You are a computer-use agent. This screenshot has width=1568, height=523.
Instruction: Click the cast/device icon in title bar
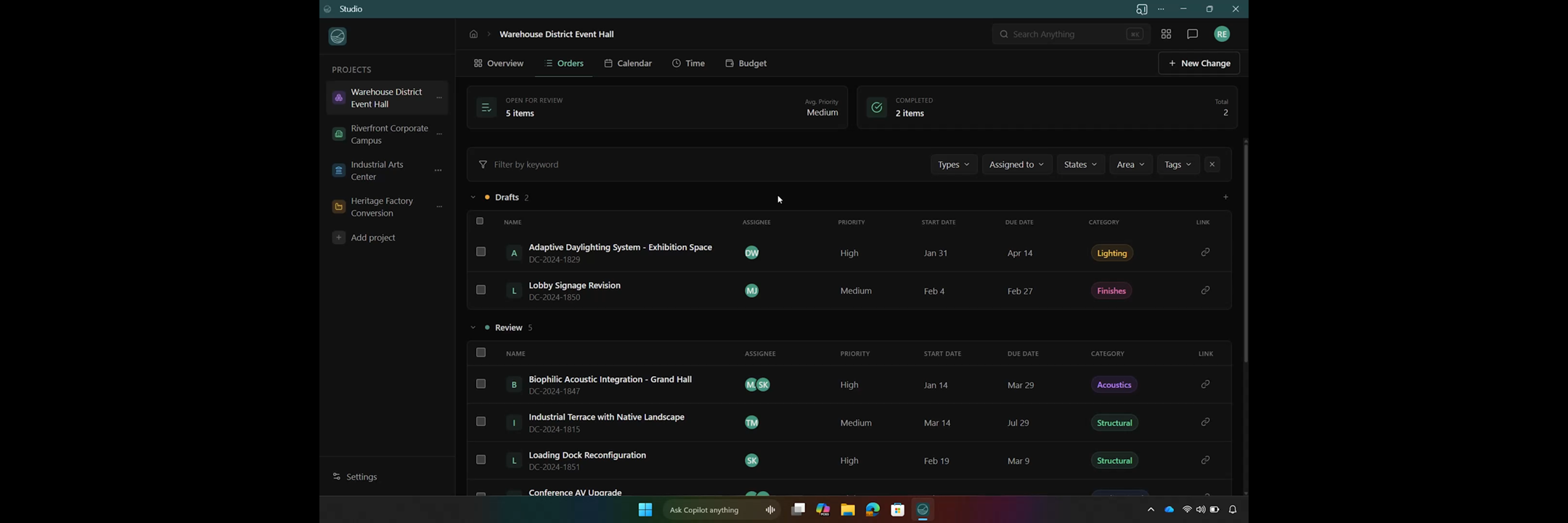[x=1141, y=9]
